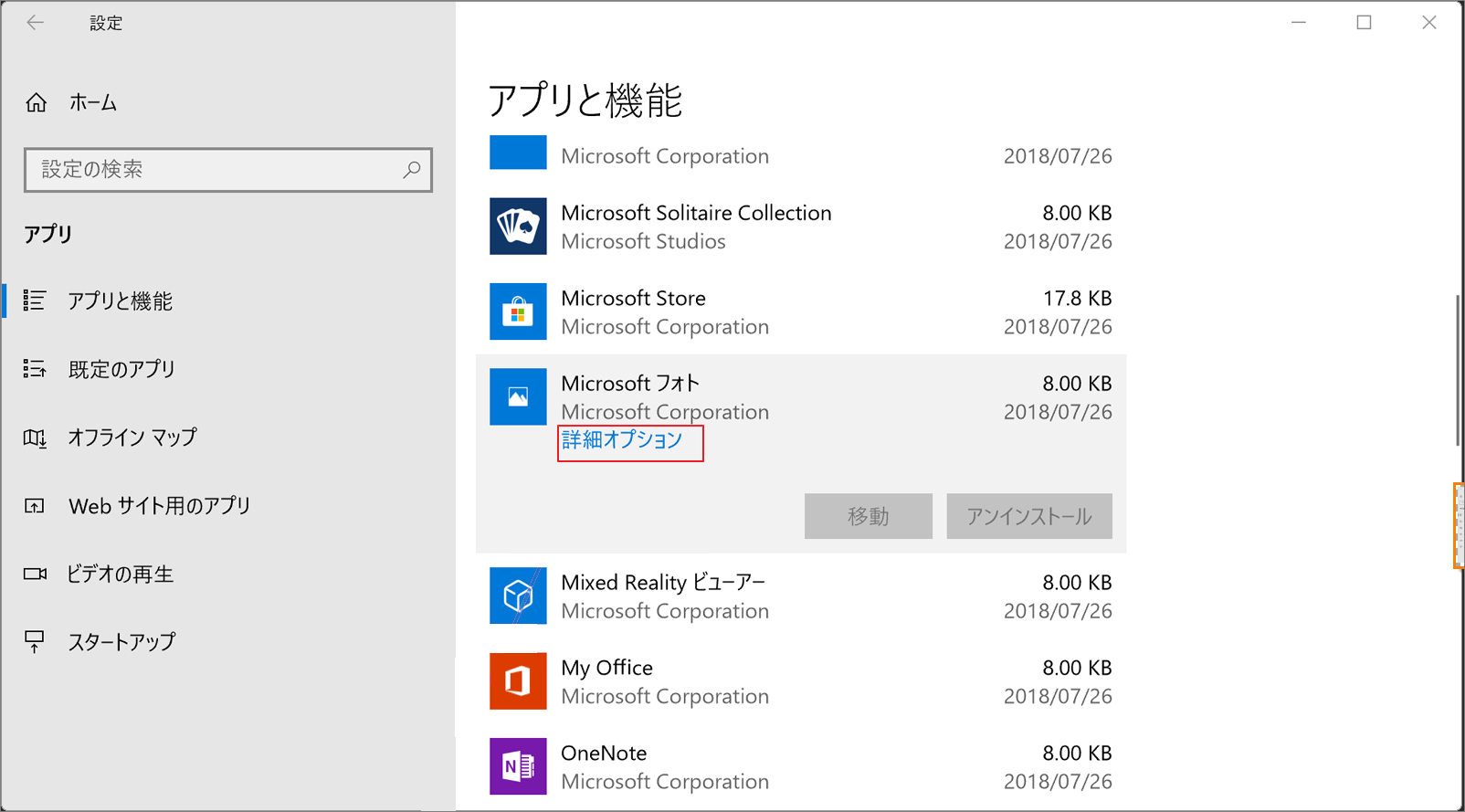Click the 移動 button

(x=869, y=516)
